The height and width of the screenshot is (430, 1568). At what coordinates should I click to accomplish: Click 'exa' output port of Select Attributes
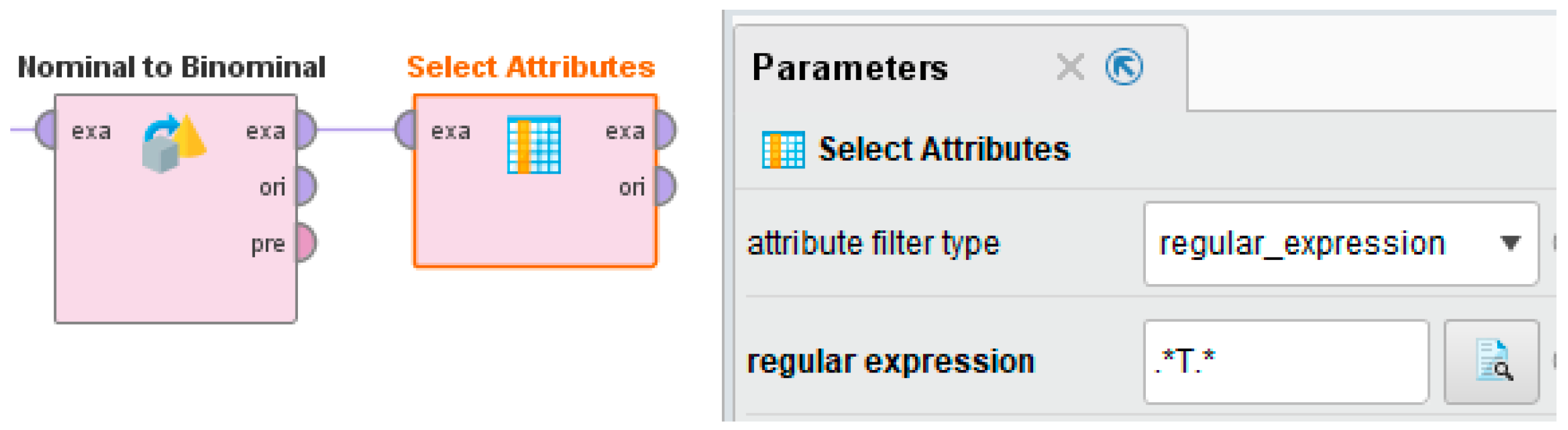click(x=666, y=130)
